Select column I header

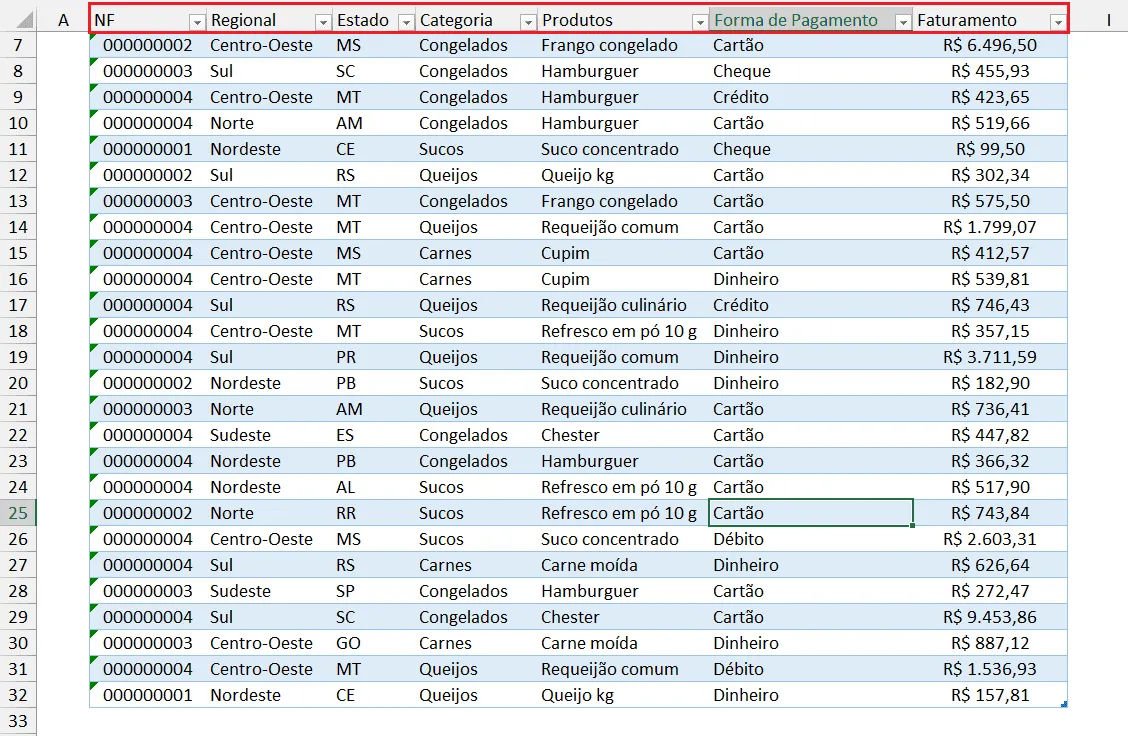(1108, 20)
